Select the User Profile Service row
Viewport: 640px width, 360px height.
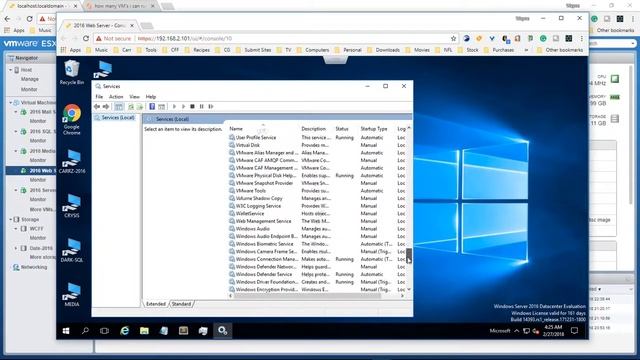[x=317, y=138]
